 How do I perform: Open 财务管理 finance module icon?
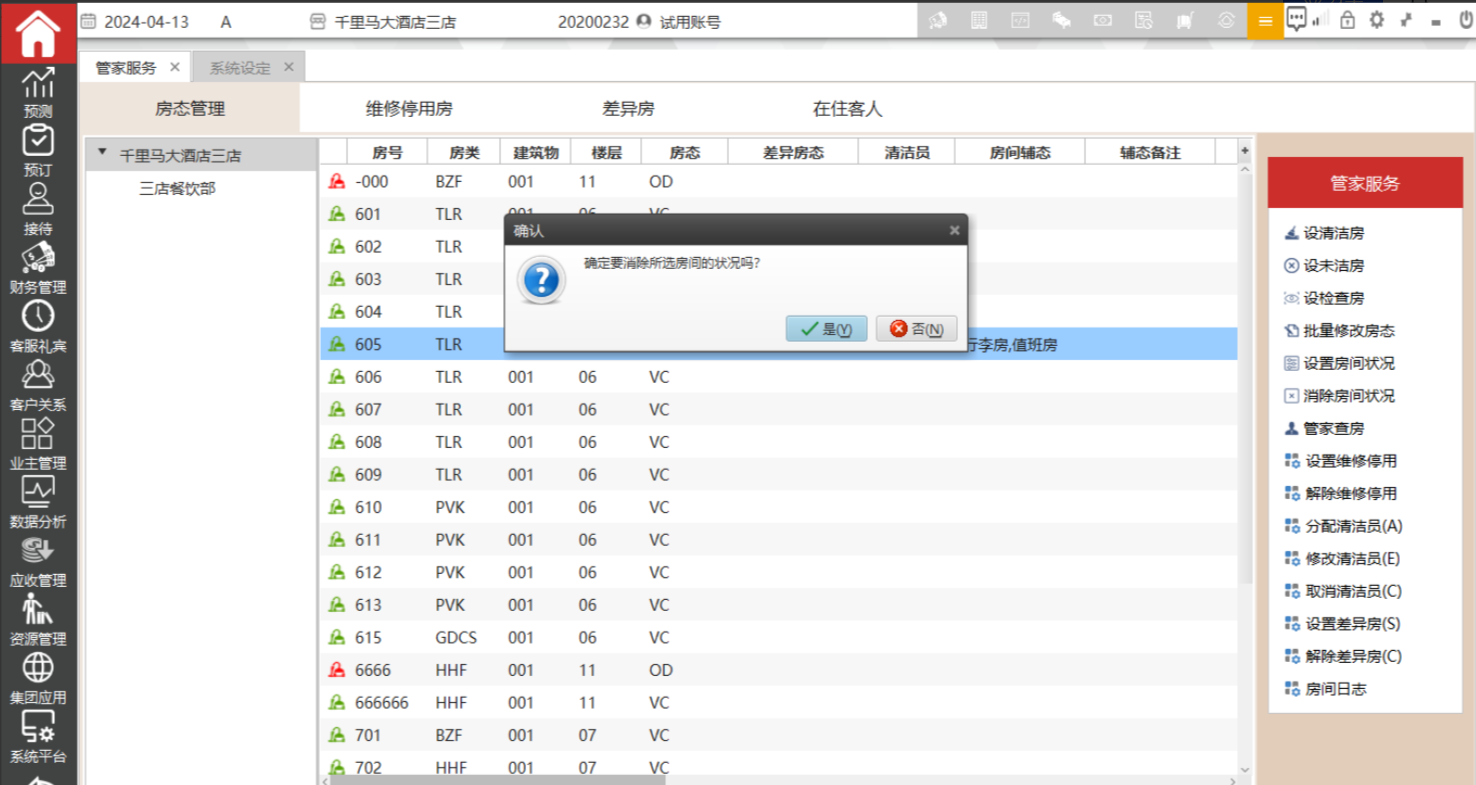(38, 268)
